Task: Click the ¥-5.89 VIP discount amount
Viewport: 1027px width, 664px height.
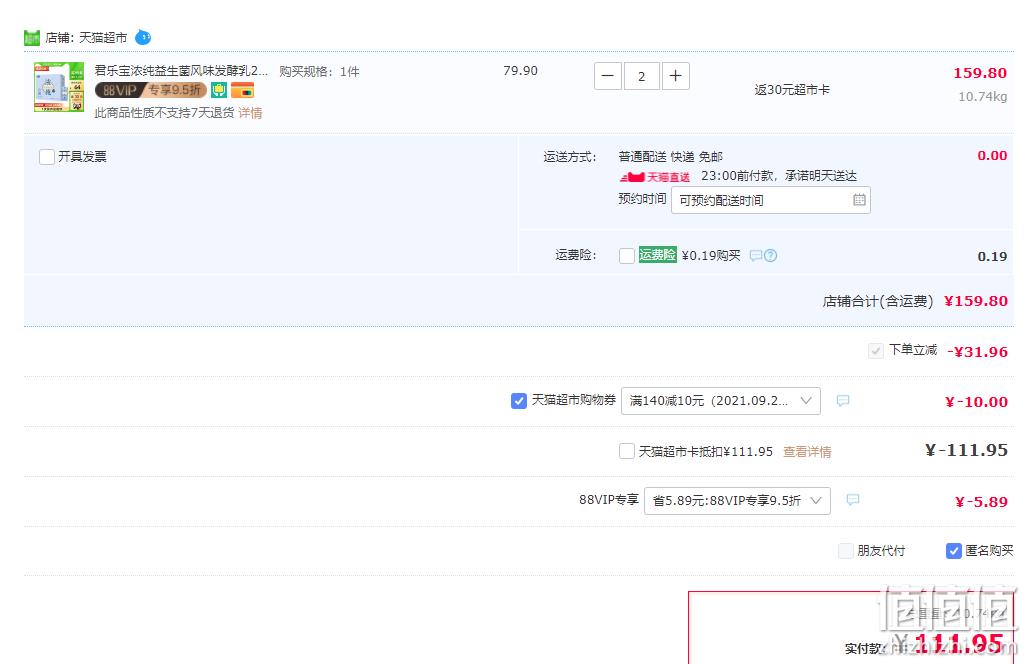Action: pos(980,502)
